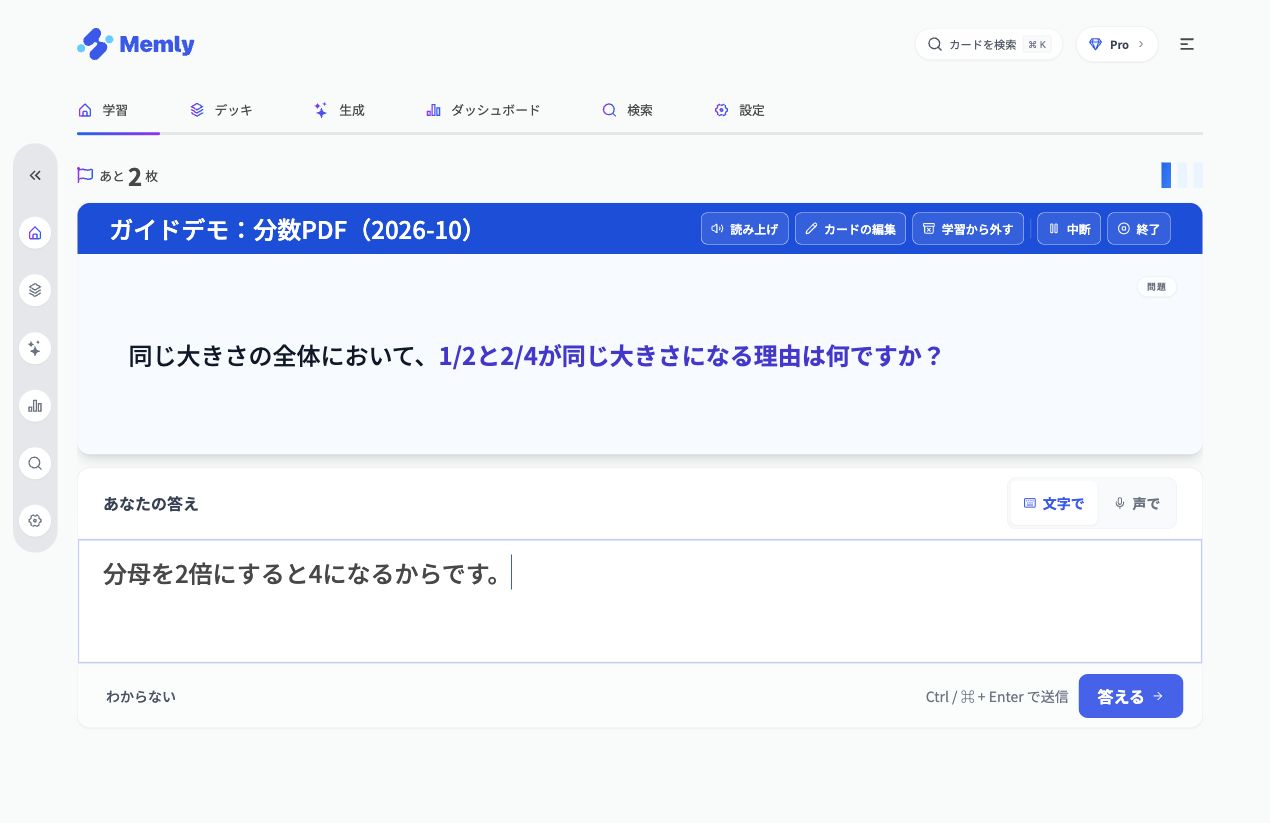Click the ⌘K shortcut badge in search
The image size is (1270, 823).
coord(1038,45)
